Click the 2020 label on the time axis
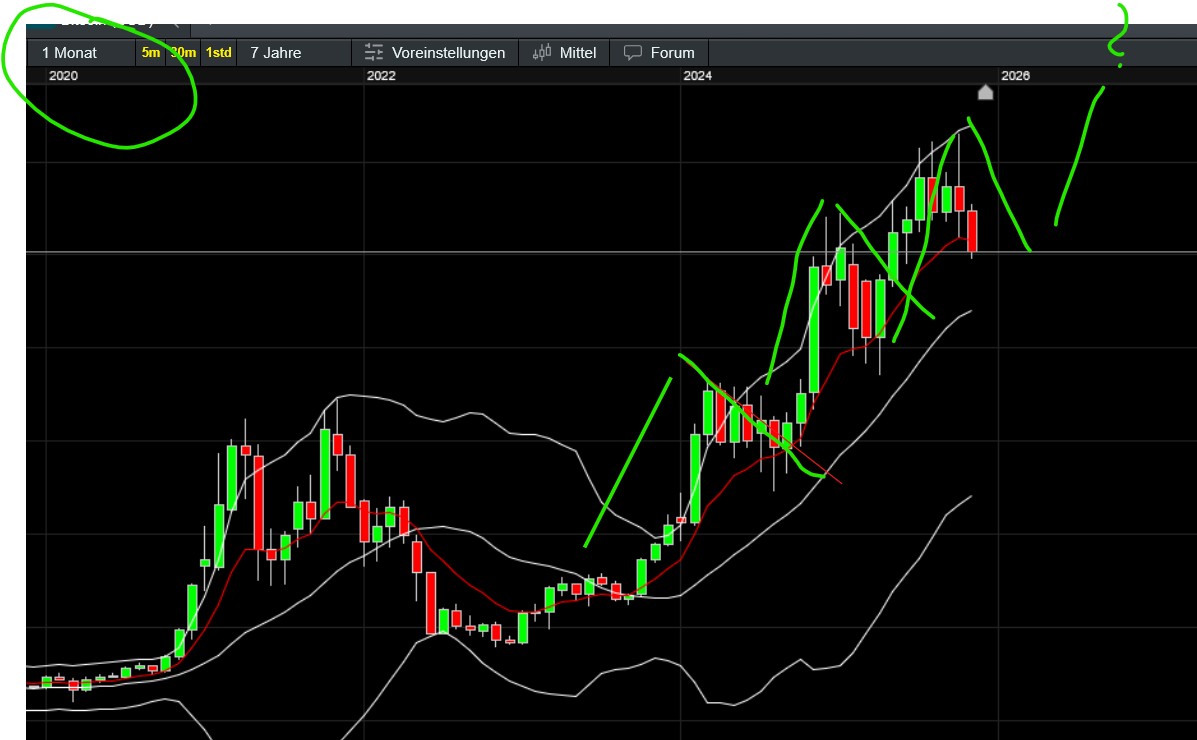 tap(63, 76)
